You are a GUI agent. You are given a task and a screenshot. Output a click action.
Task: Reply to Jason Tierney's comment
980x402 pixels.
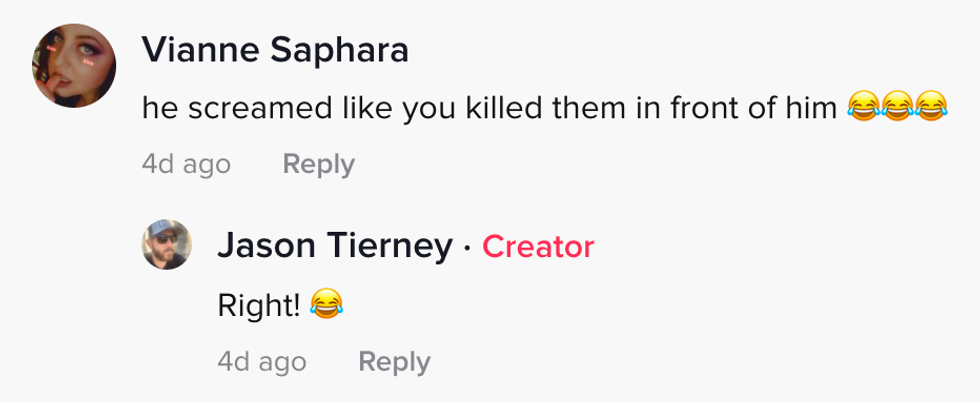(394, 362)
